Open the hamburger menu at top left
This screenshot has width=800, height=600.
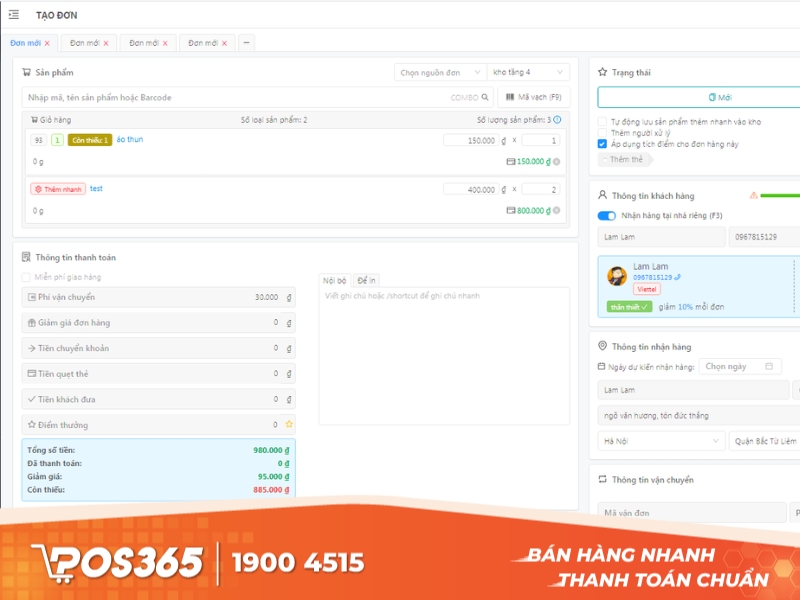click(x=14, y=15)
